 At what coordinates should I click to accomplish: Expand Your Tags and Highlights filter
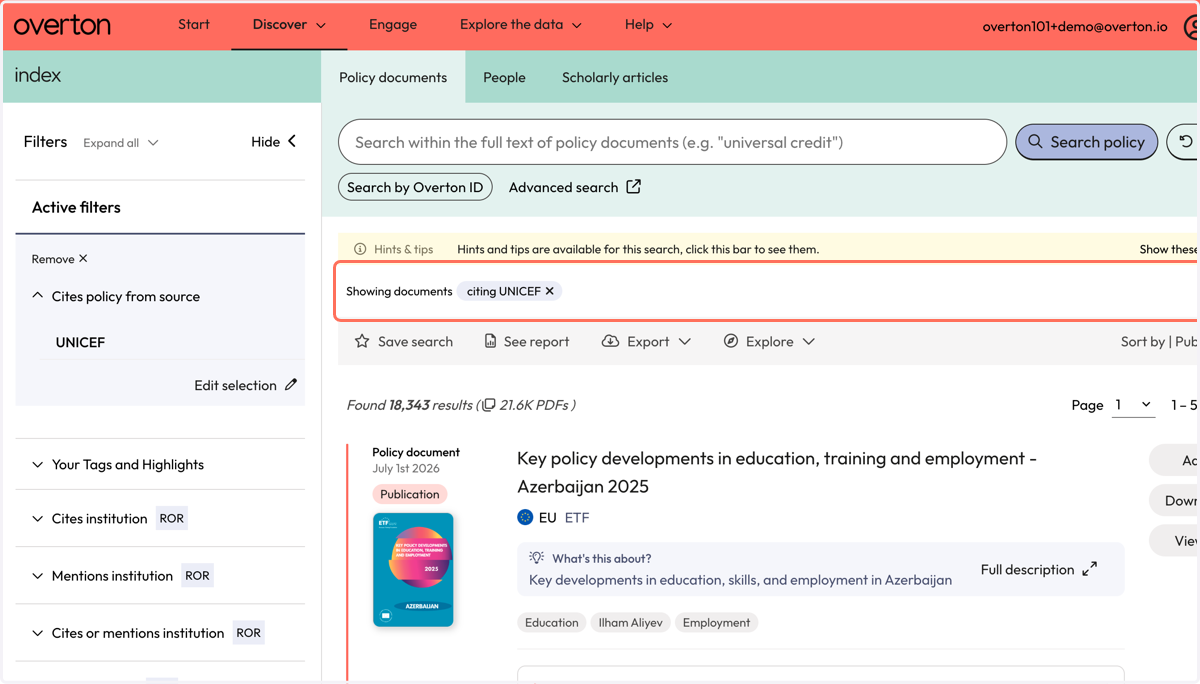coord(118,465)
